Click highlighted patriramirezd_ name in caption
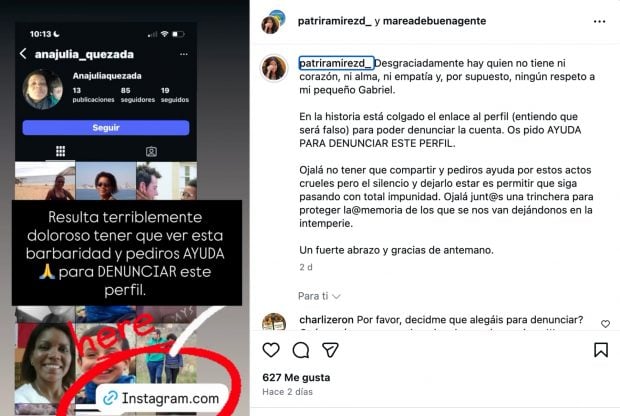Image resolution: width=620 pixels, height=416 pixels. click(336, 63)
